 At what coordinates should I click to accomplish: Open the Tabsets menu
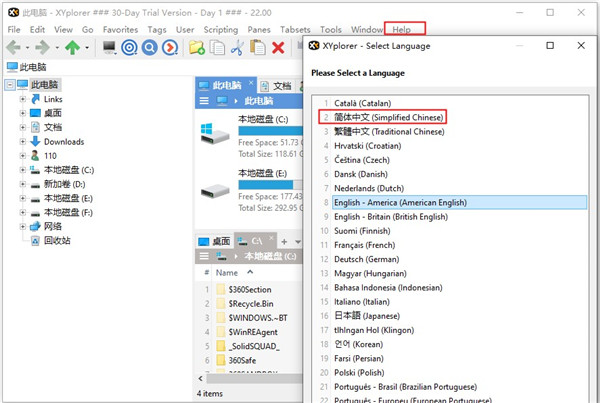click(x=295, y=29)
